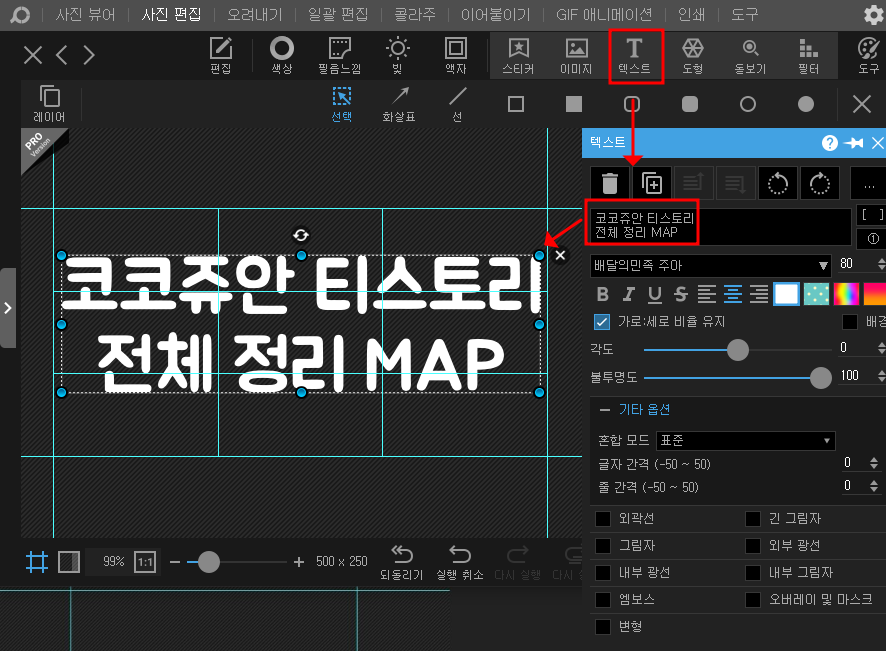The height and width of the screenshot is (651, 886).
Task: Toggle the grid guide overlay icon
Action: (x=37, y=562)
